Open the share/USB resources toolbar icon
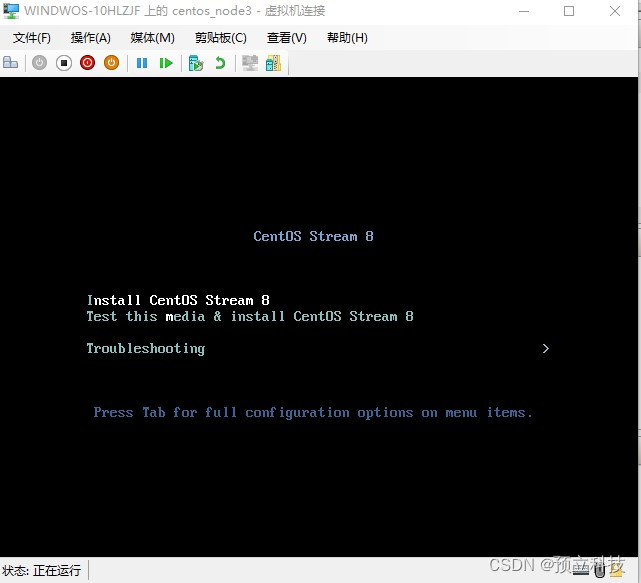 click(273, 63)
